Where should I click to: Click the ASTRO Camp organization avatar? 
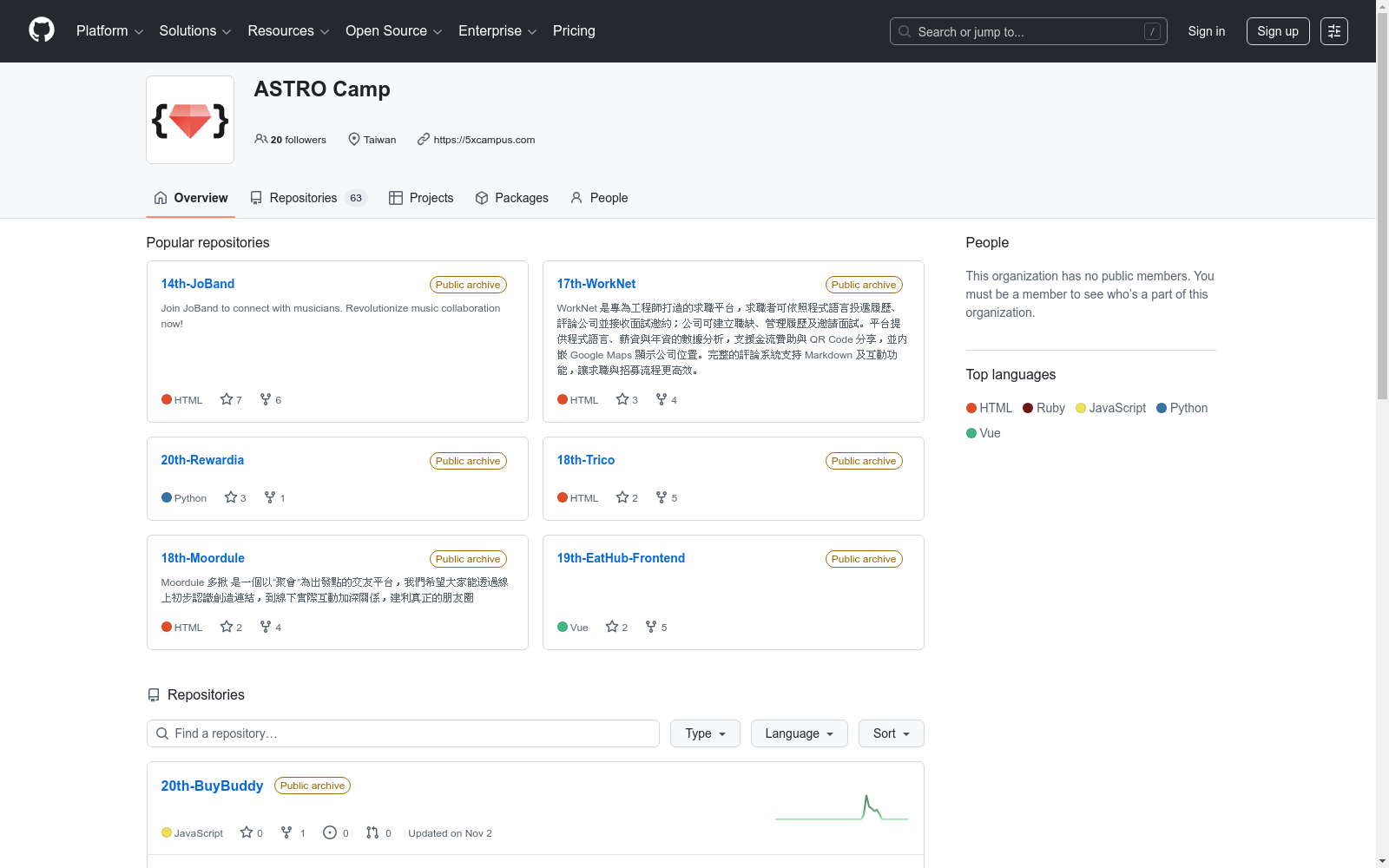click(x=190, y=120)
